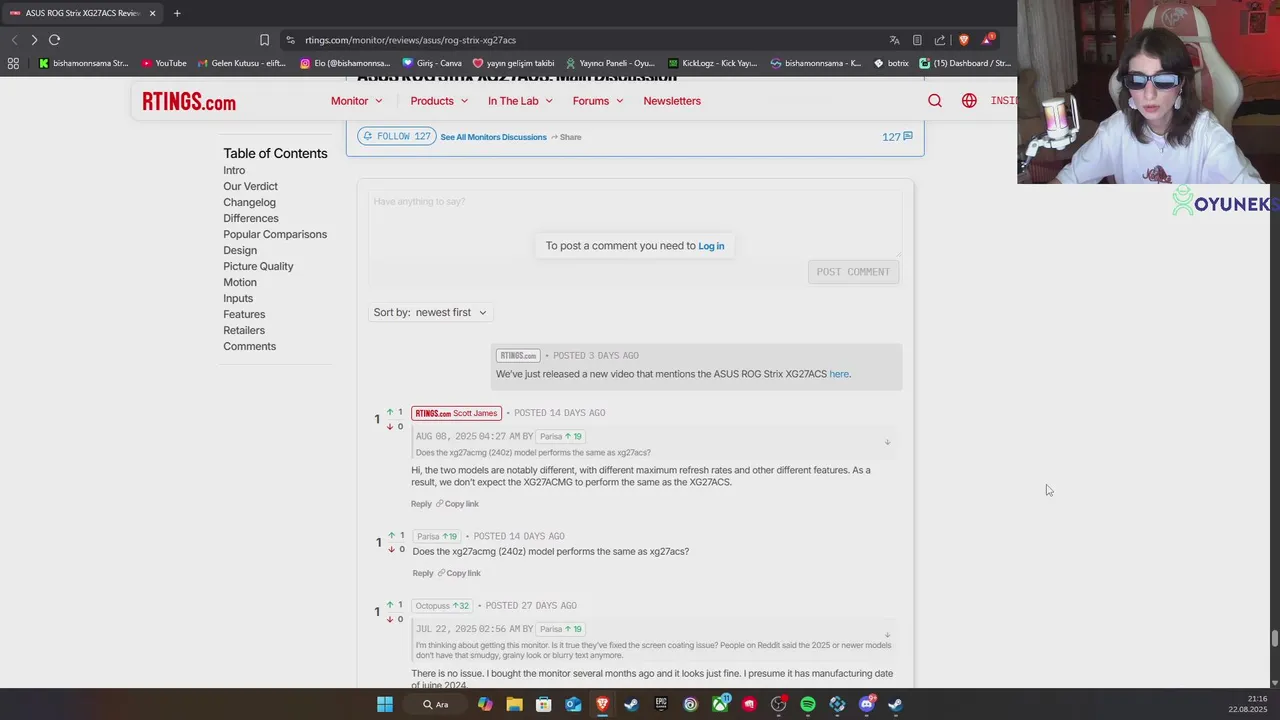Open the Newsletters page
Screen dimensions: 1280x720
672,101
